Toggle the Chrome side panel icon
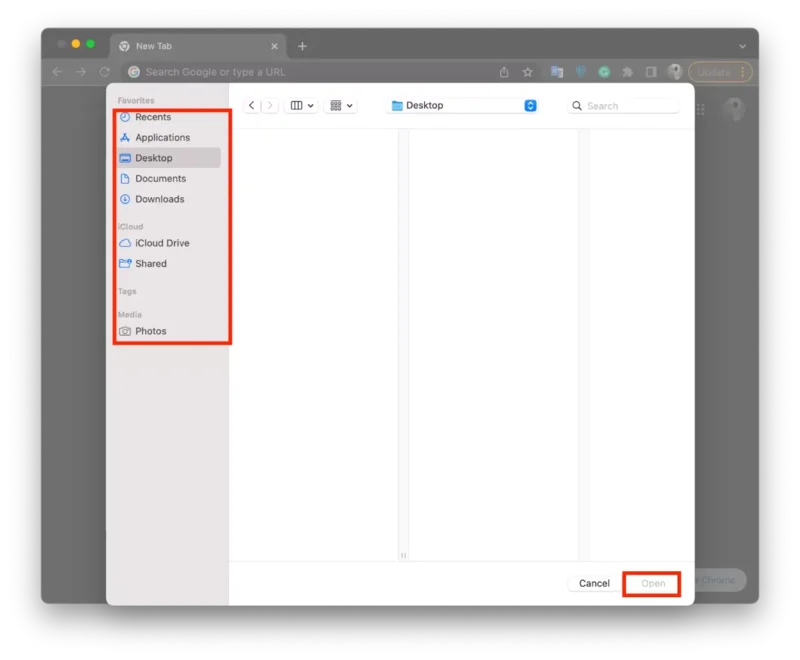 (651, 72)
